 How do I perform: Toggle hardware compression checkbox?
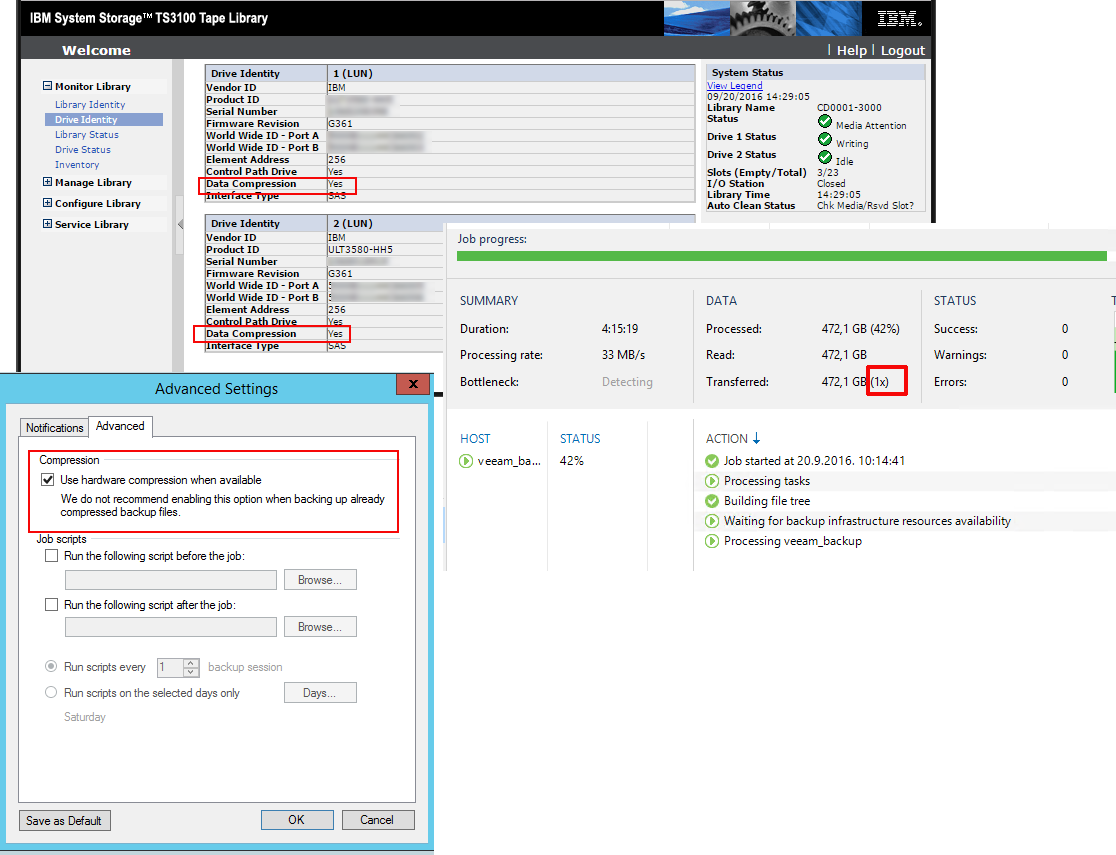click(48, 480)
